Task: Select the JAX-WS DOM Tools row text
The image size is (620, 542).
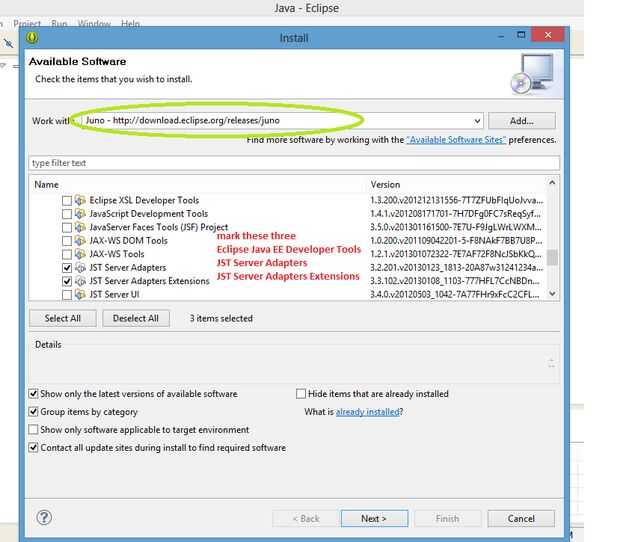Action: [128, 241]
